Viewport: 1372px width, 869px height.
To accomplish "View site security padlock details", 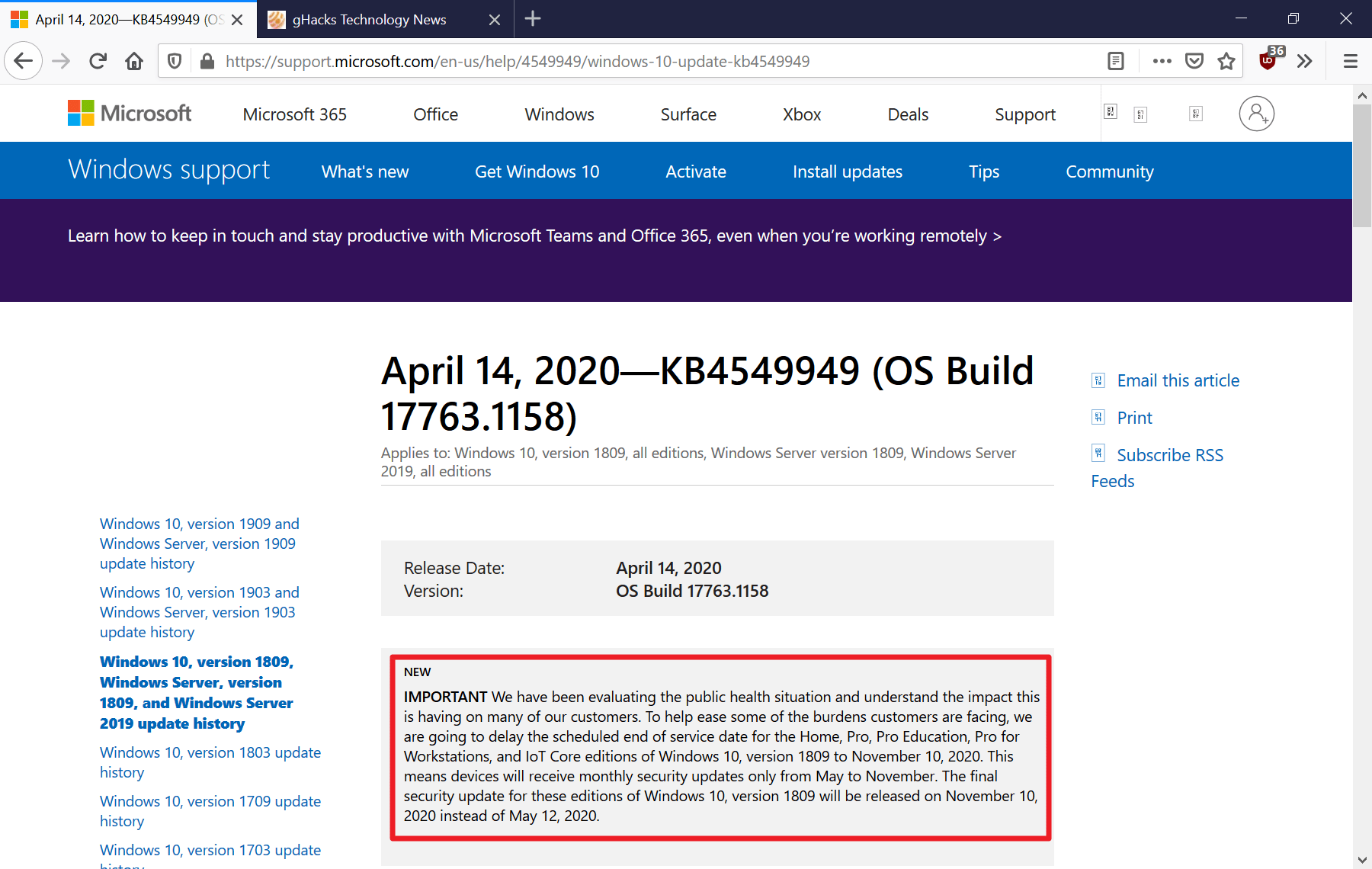I will [207, 61].
